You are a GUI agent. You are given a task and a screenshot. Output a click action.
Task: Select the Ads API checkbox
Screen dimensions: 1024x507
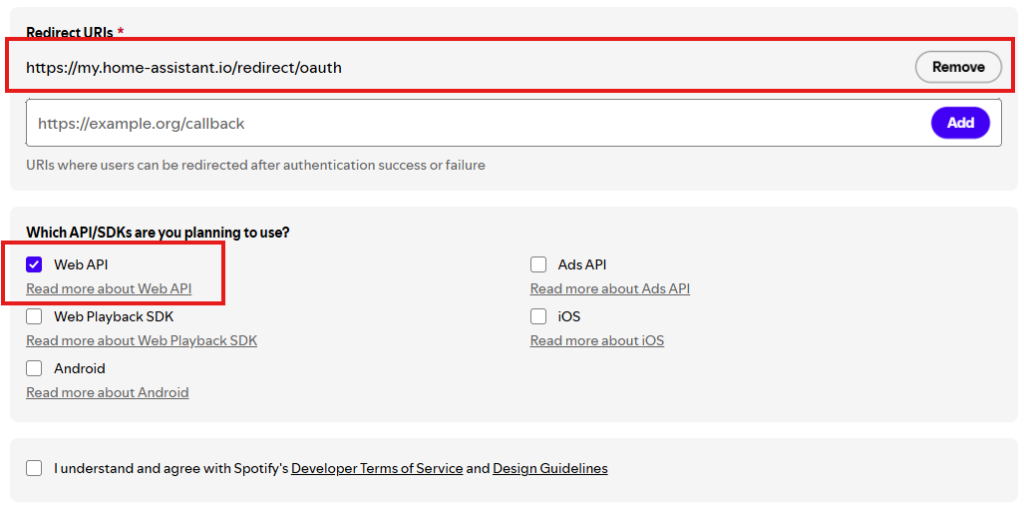(539, 265)
